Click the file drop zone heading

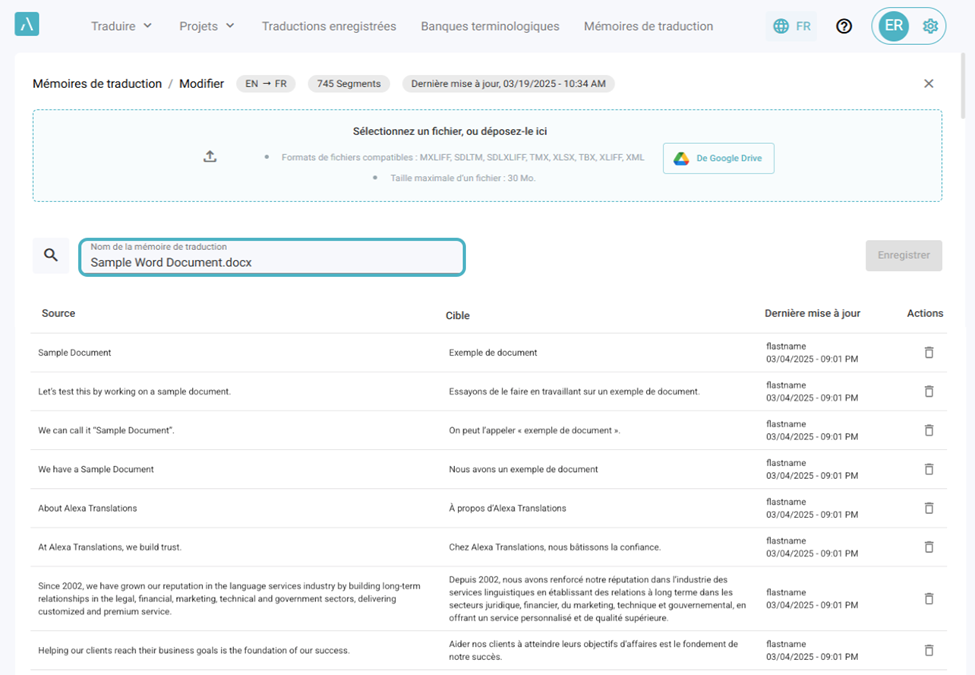click(x=450, y=131)
